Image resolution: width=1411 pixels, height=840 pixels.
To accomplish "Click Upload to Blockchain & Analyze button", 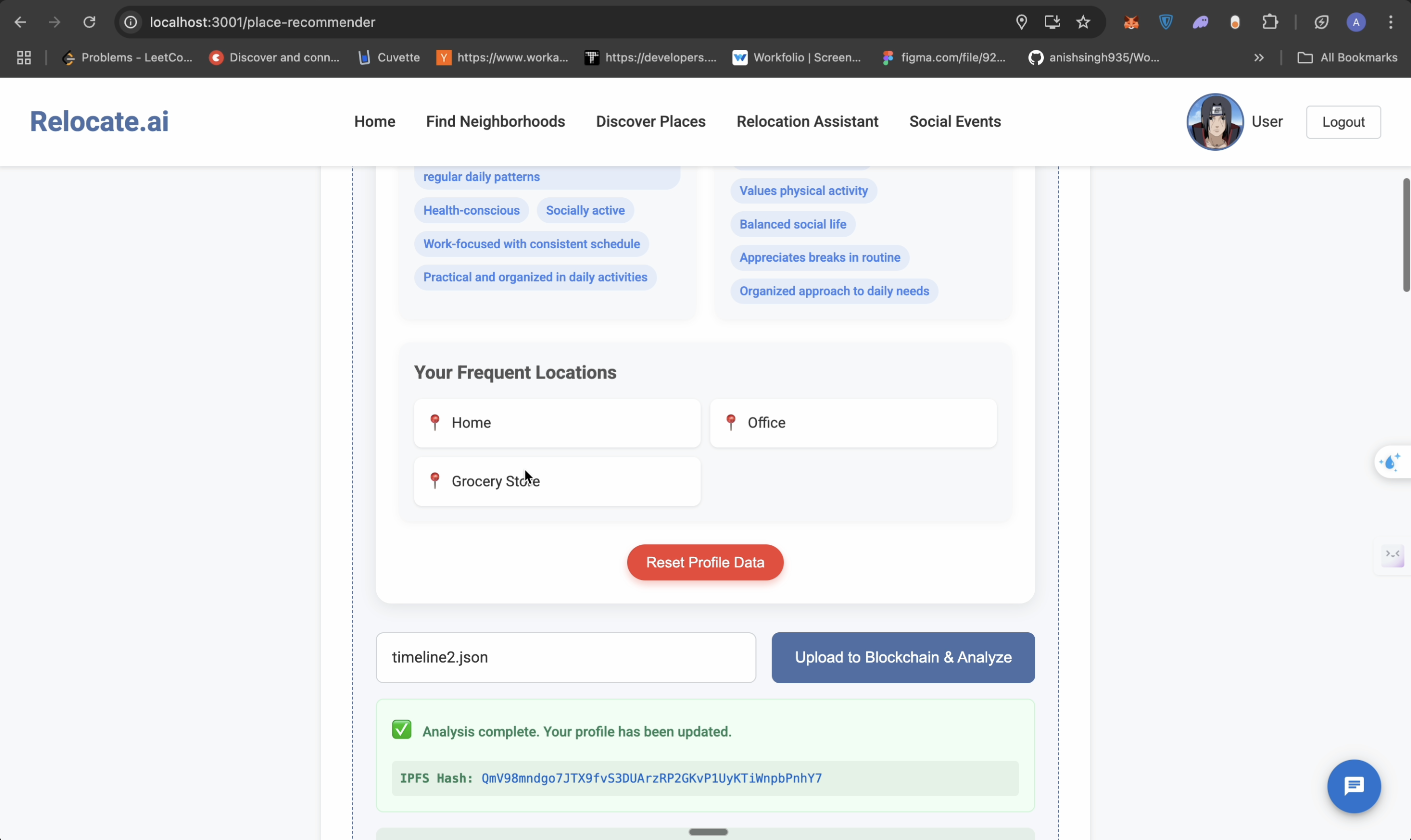I will click(903, 658).
